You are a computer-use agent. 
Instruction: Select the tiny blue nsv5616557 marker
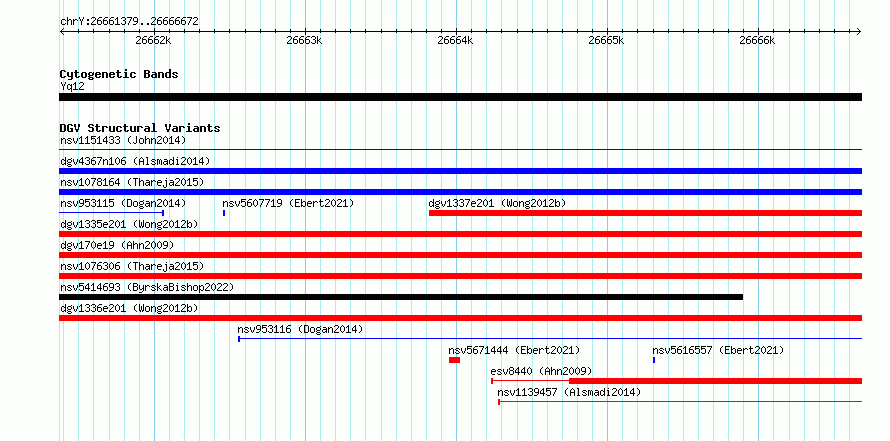pos(654,360)
